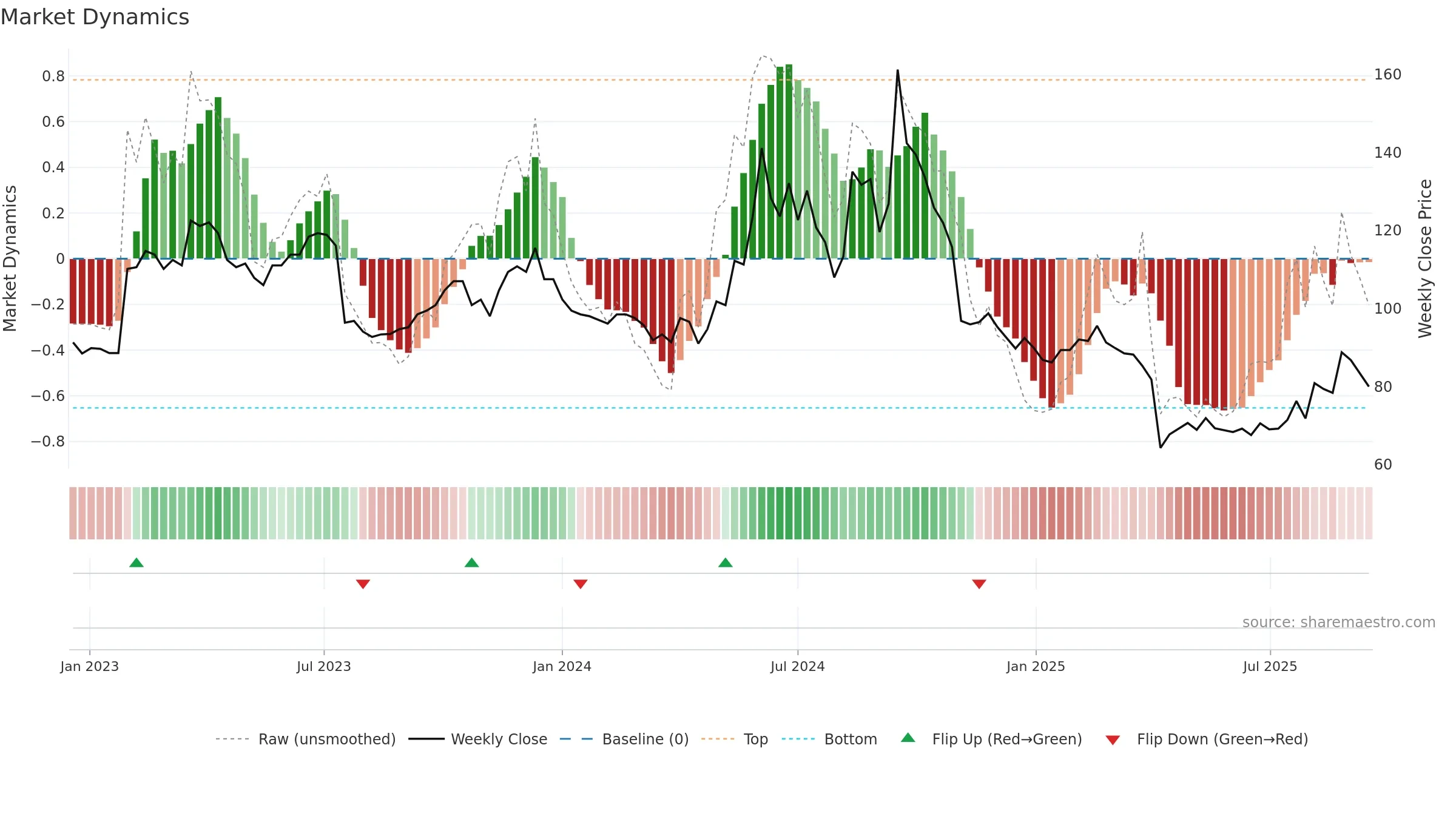Screen dimensions: 1456x819
Task: Click the 60 price axis tick
Action: point(1383,465)
